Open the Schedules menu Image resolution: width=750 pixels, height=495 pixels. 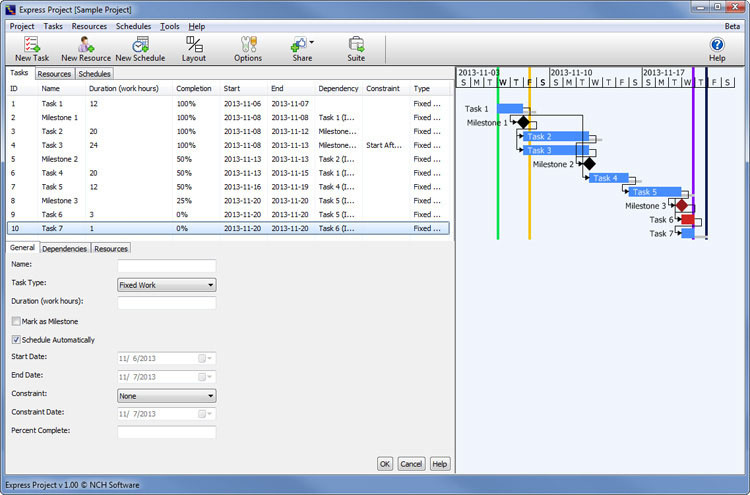coord(133,26)
